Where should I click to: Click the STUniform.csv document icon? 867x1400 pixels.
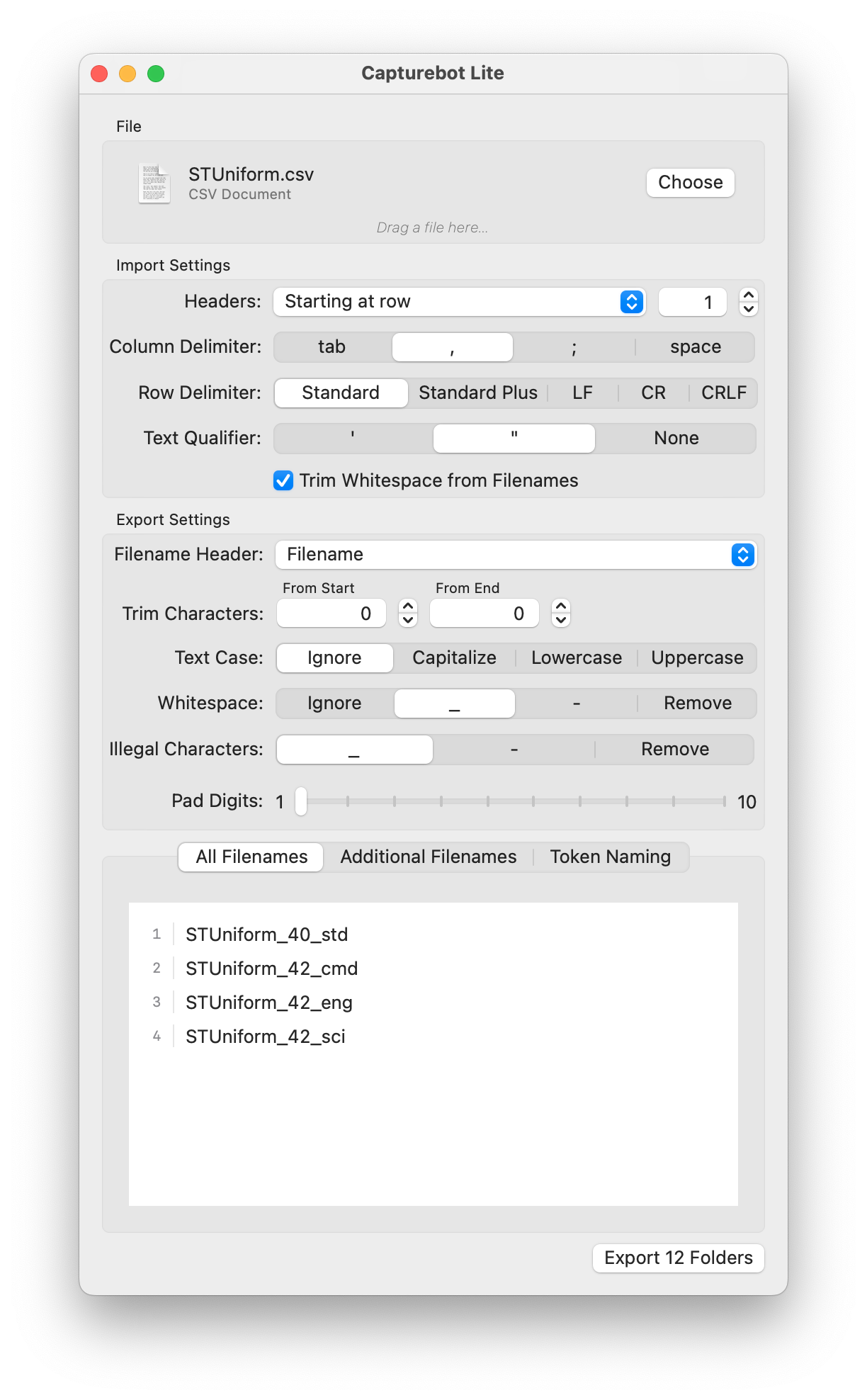click(x=154, y=184)
